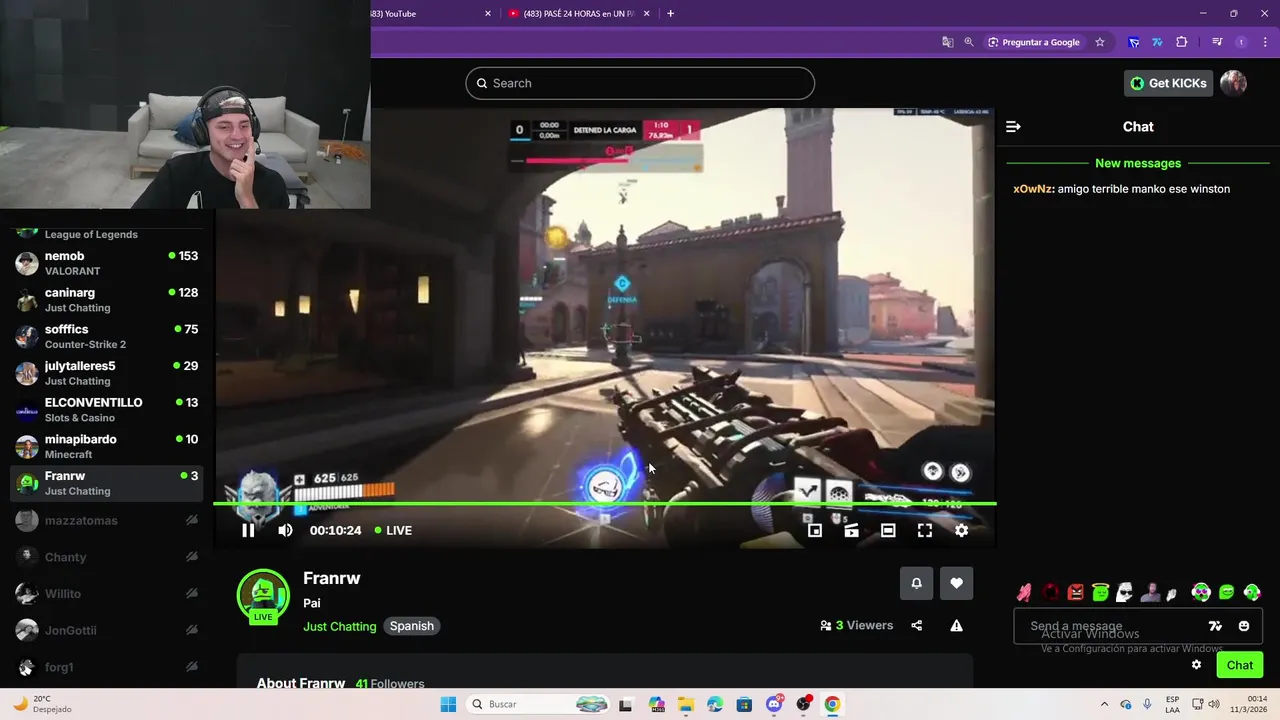Click xOwNz username in chat

(x=1033, y=189)
